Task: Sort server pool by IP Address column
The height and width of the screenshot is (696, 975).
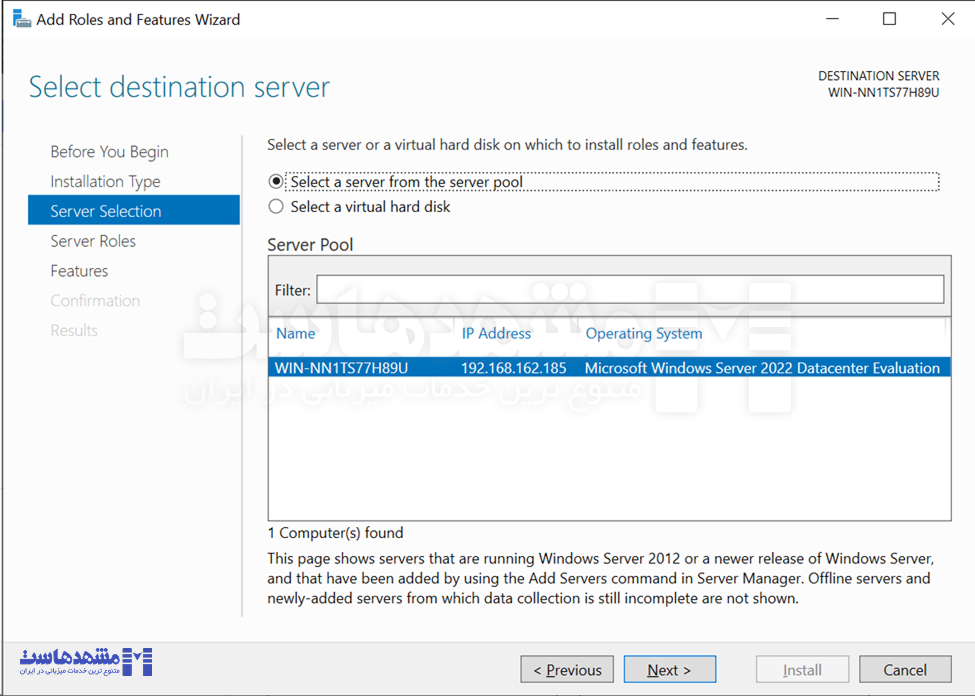Action: 496,333
